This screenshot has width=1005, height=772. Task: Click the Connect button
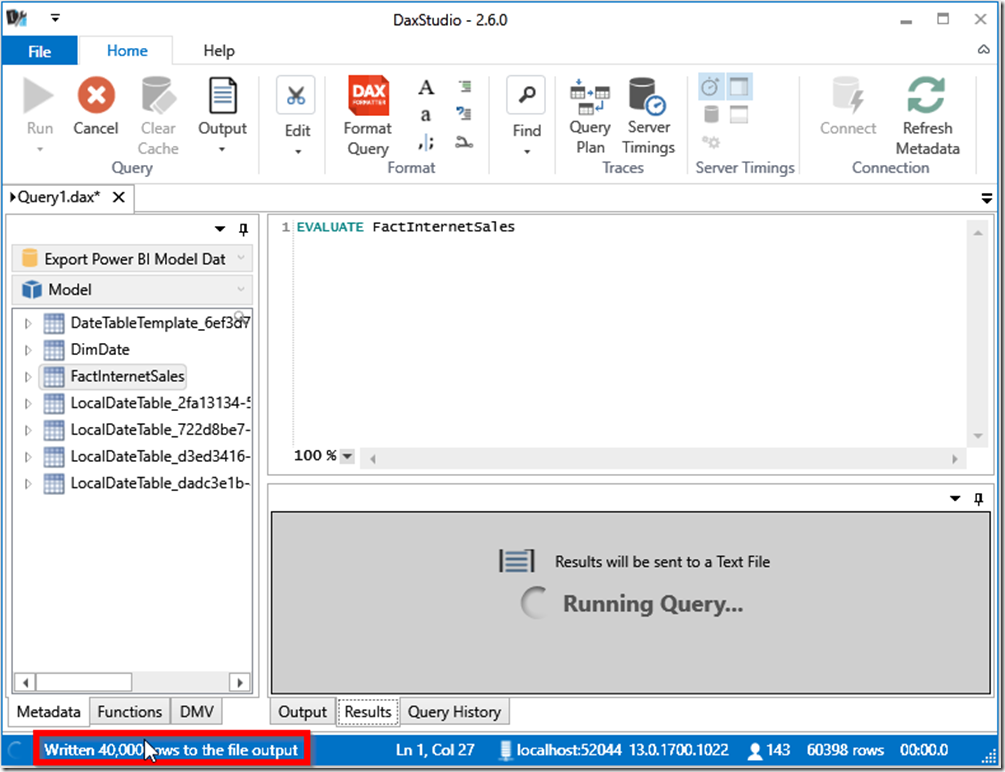click(847, 106)
